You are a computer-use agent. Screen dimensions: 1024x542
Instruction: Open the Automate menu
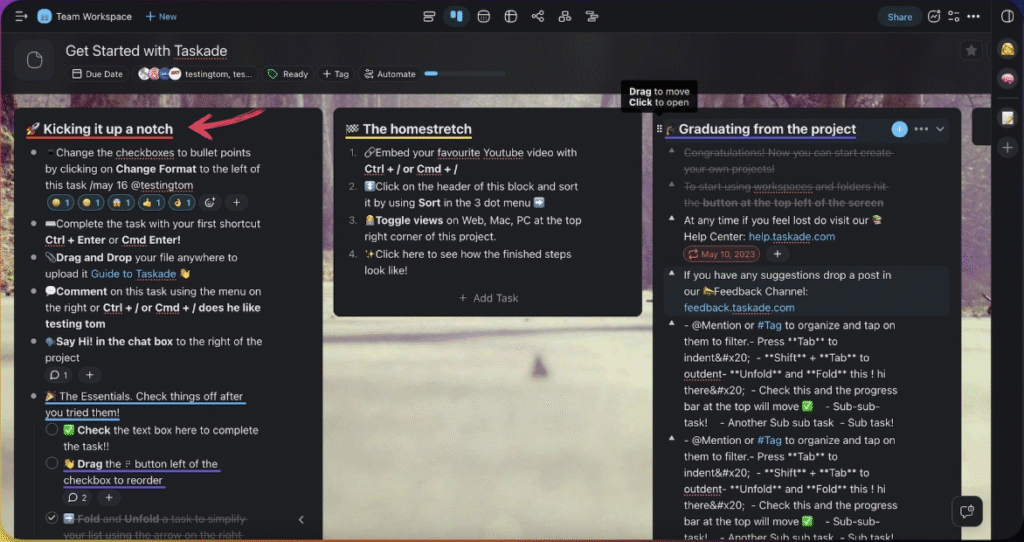(x=389, y=74)
